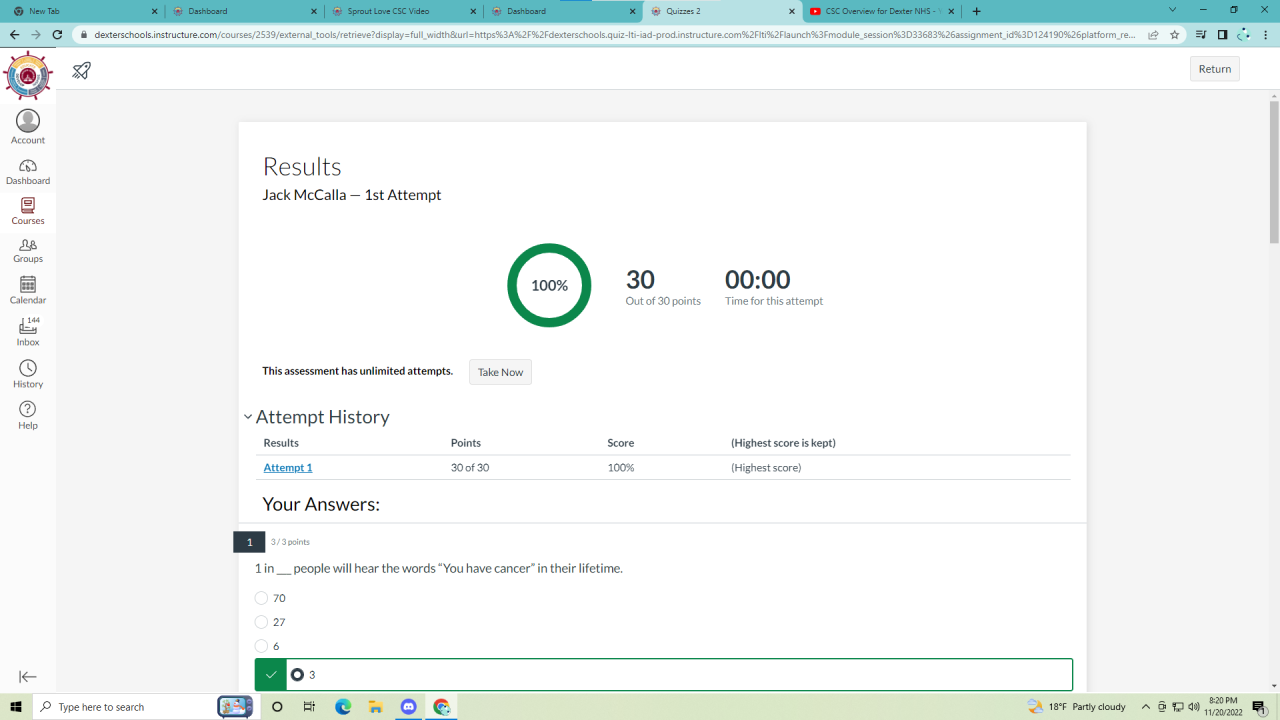This screenshot has height=720, width=1280.
Task: Click the clock showing 8:20 PM
Action: 1223,707
